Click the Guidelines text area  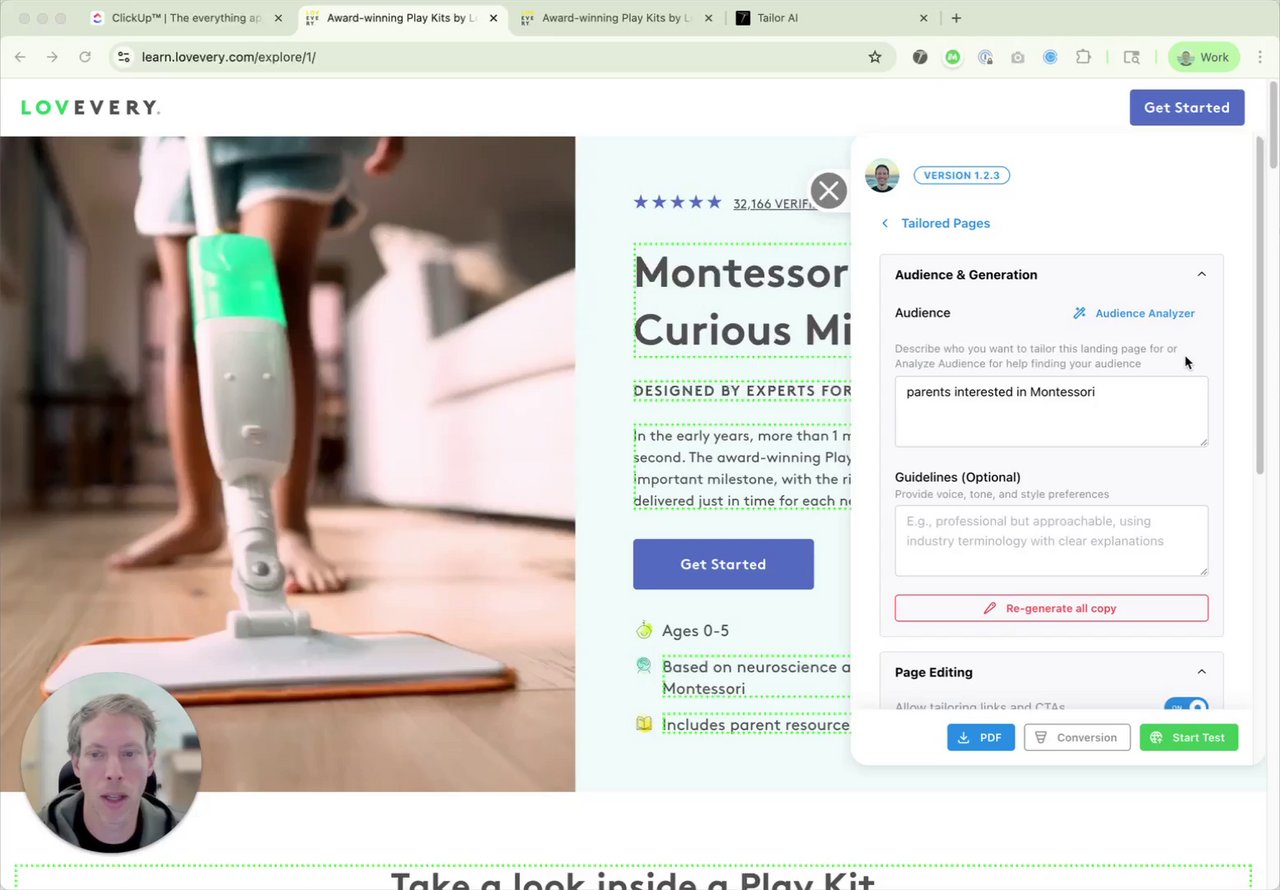[1051, 540]
